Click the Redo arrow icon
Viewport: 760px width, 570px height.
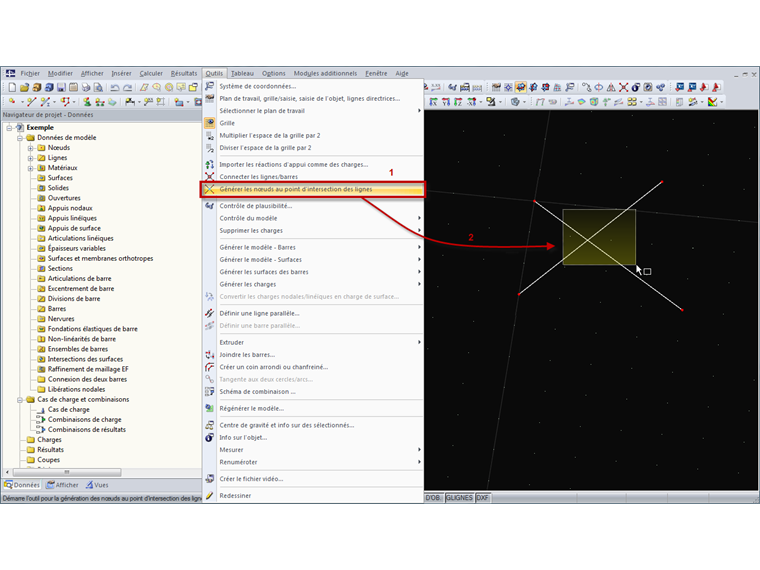point(127,88)
